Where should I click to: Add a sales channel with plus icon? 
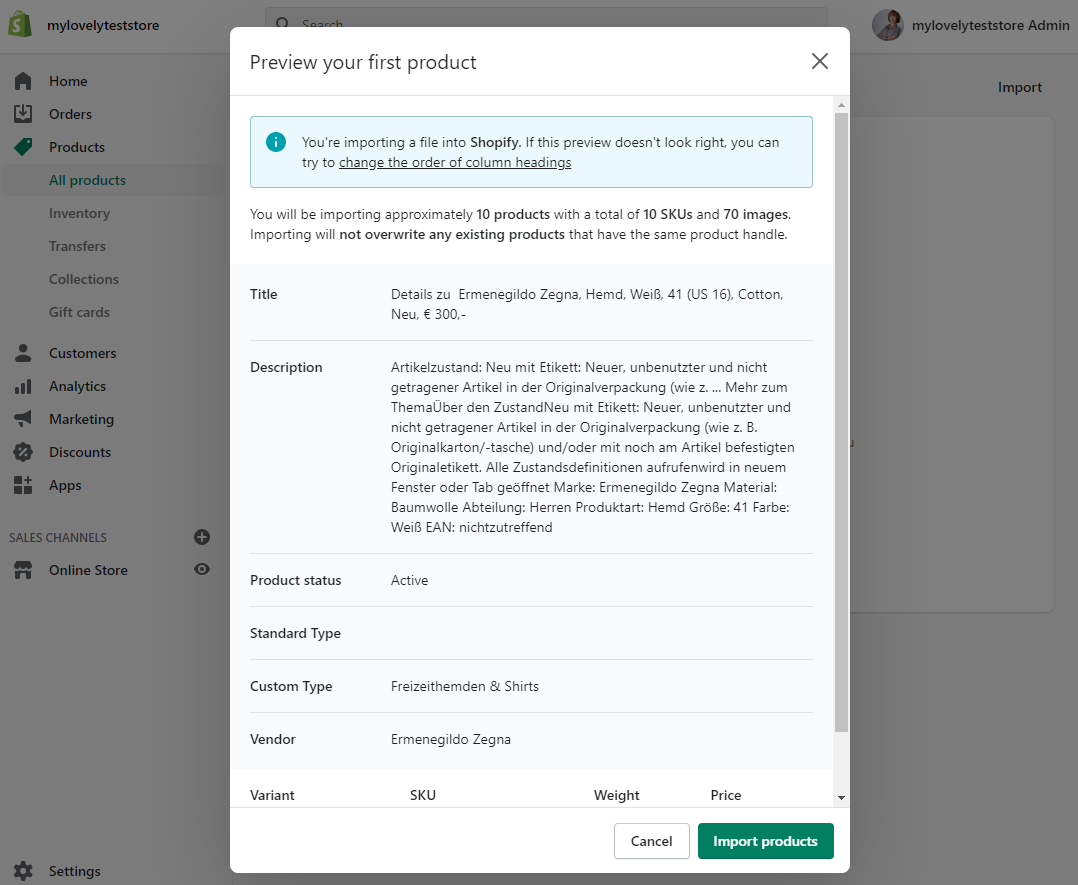[201, 537]
